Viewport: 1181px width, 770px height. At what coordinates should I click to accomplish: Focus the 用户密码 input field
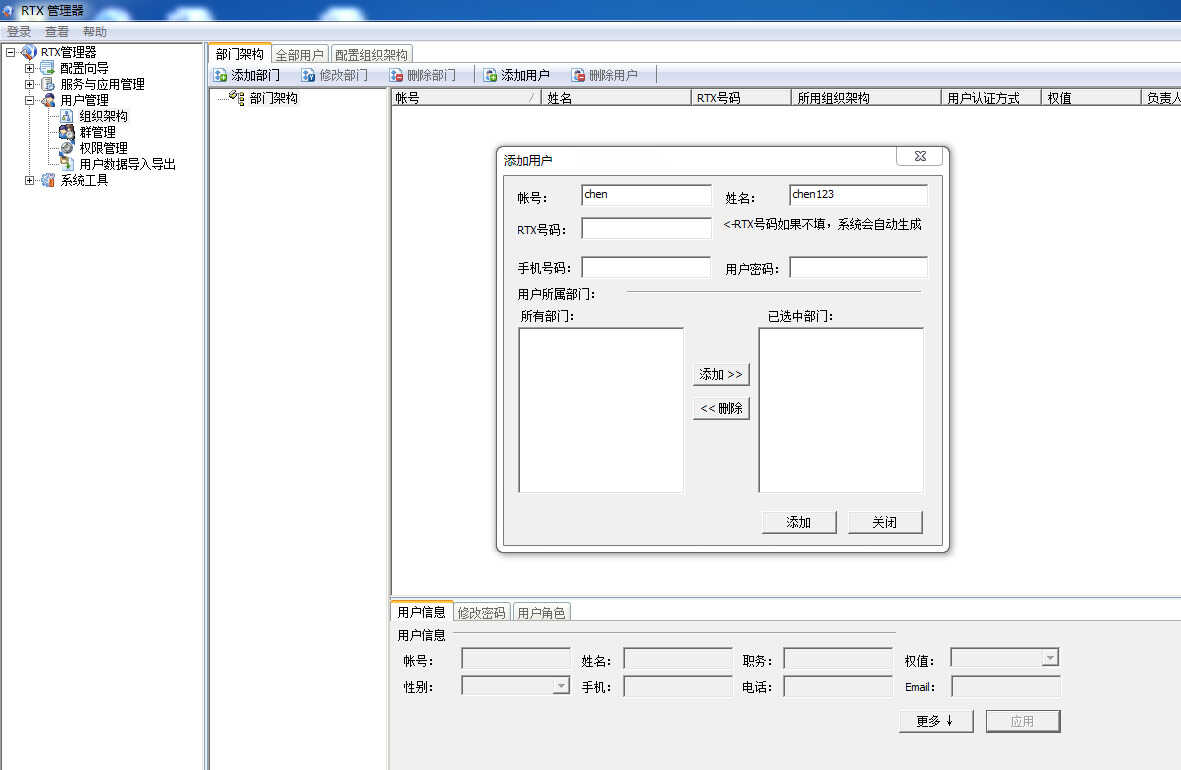(859, 267)
